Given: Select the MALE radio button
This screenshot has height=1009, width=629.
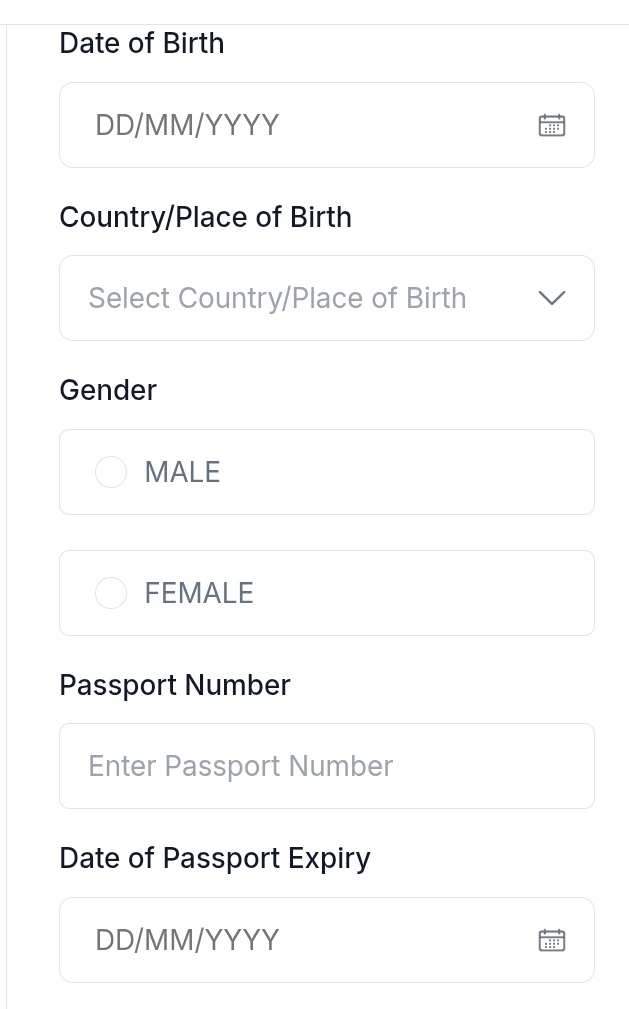Looking at the screenshot, I should pyautogui.click(x=111, y=472).
